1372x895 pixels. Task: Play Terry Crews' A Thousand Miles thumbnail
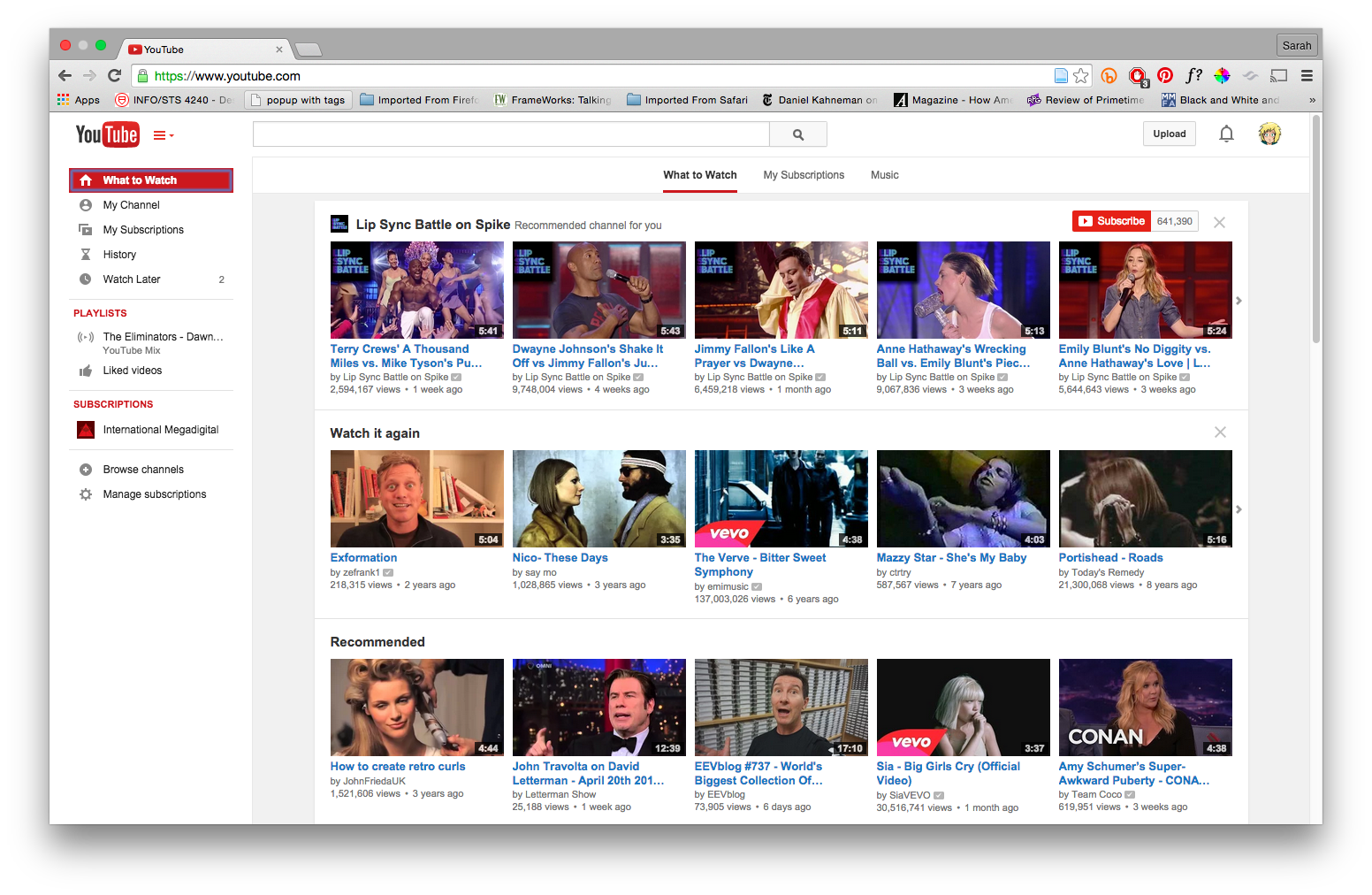pyautogui.click(x=417, y=290)
